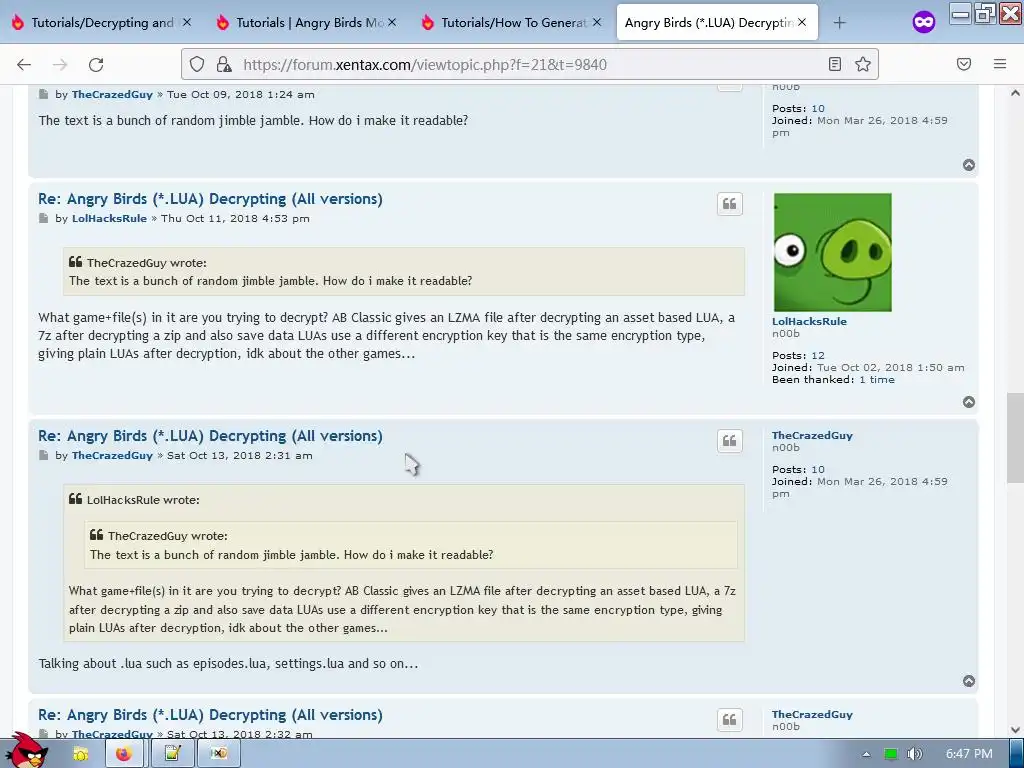Open the Angry Birds start button
Image resolution: width=1024 pixels, height=768 pixels.
27,751
